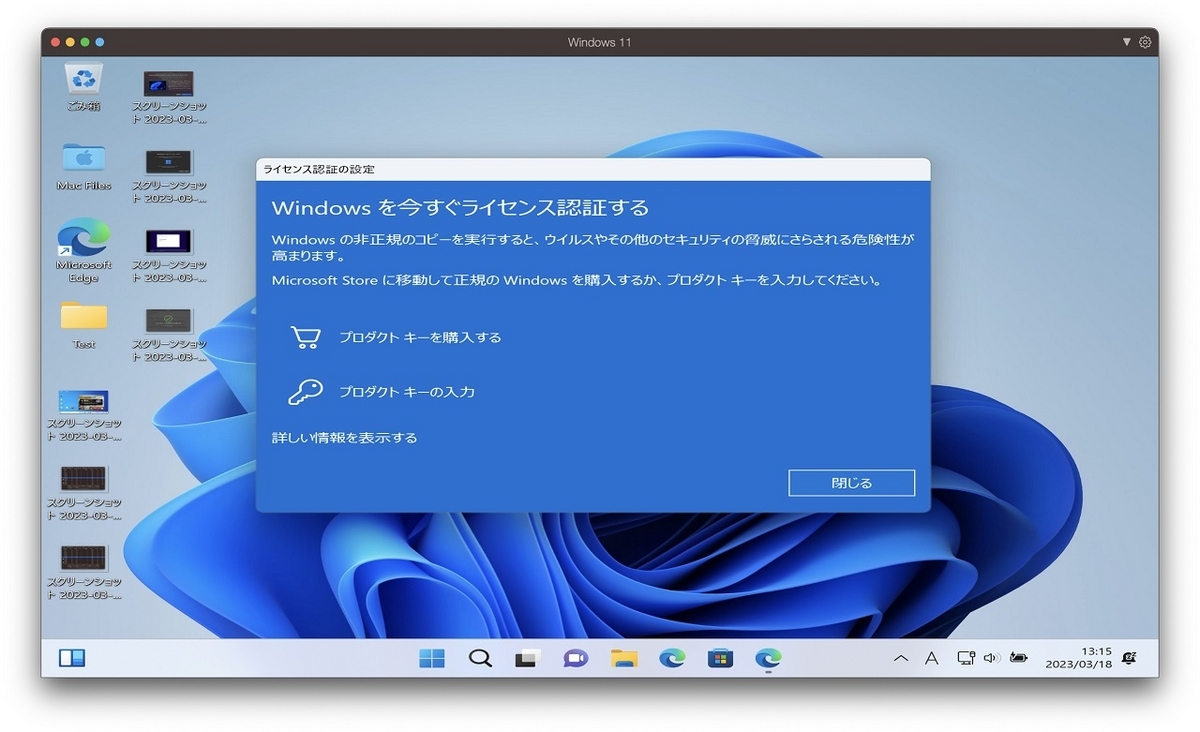Click the battery icon in the system tray
The width and height of the screenshot is (1200, 732).
[1018, 658]
